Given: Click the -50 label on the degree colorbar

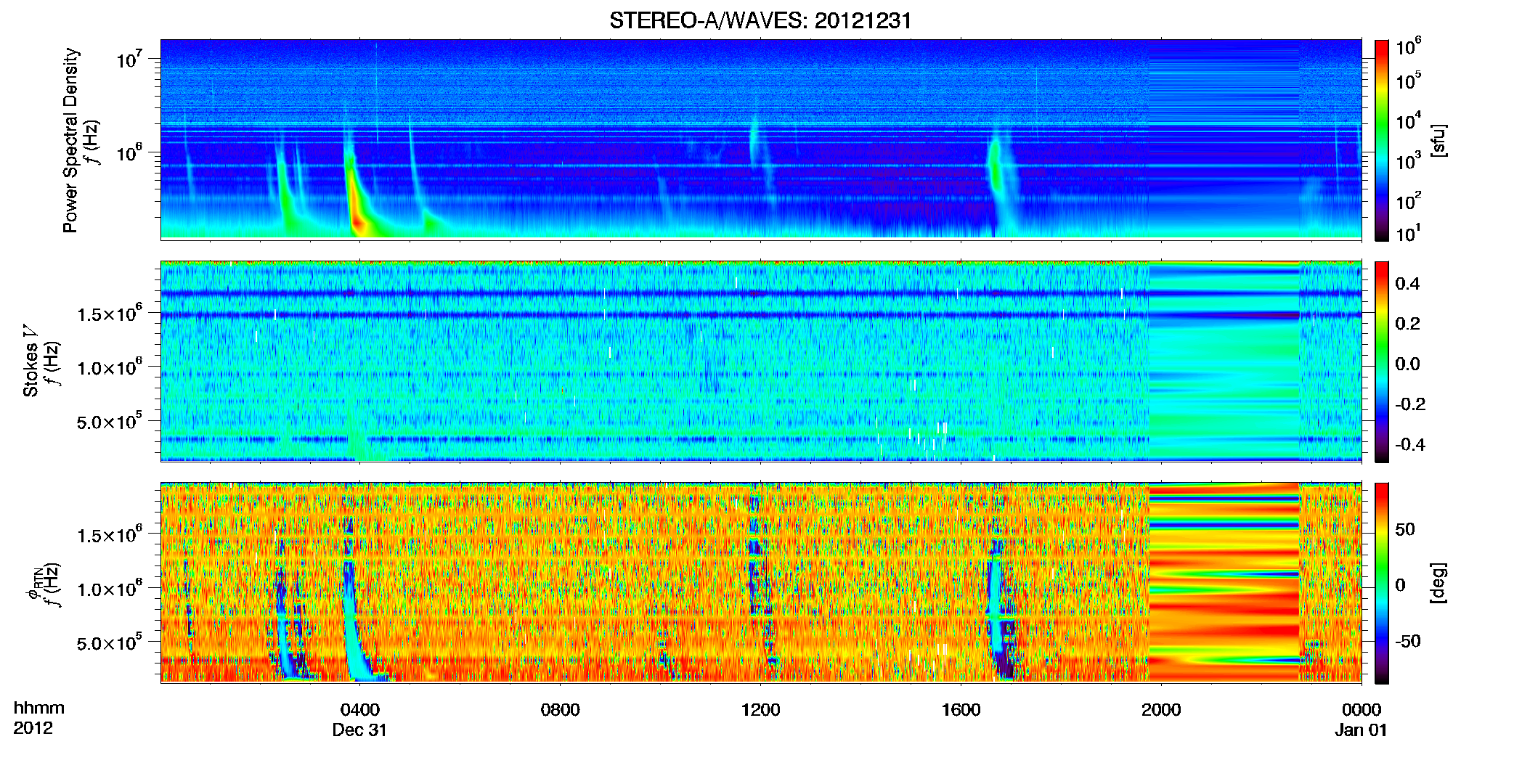Looking at the screenshot, I should tap(1408, 641).
